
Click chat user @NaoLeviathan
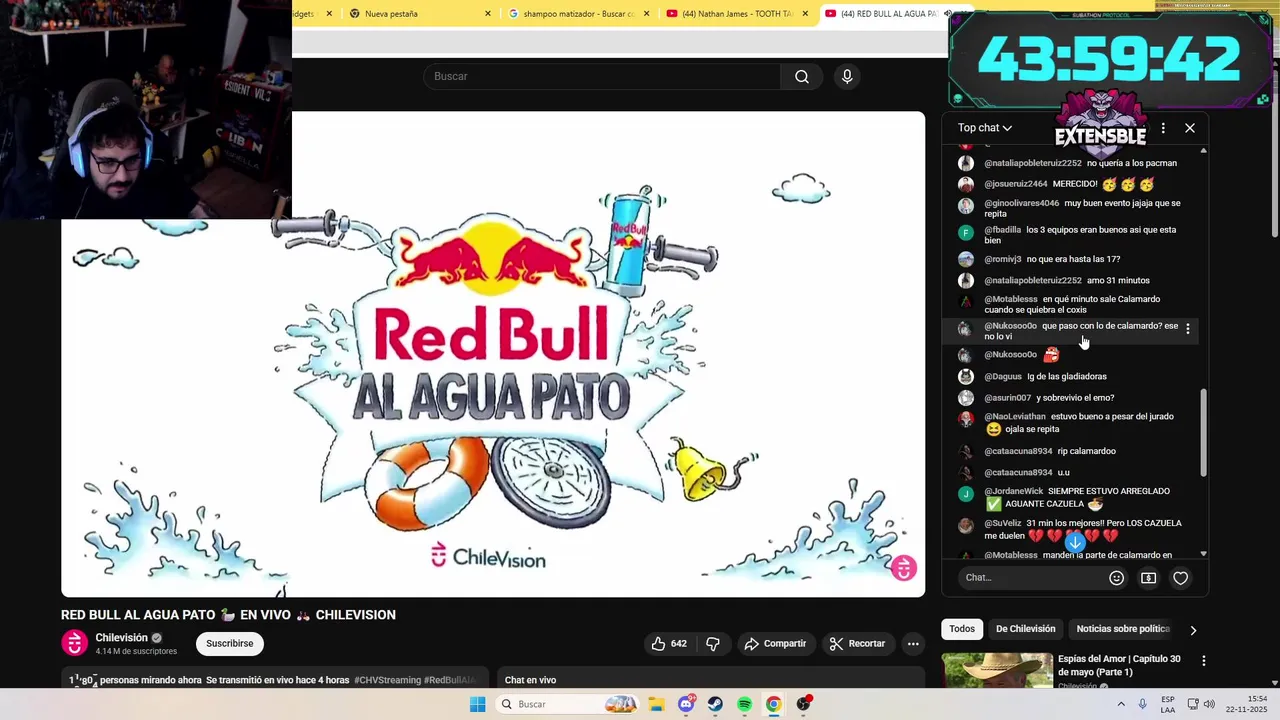1014,417
